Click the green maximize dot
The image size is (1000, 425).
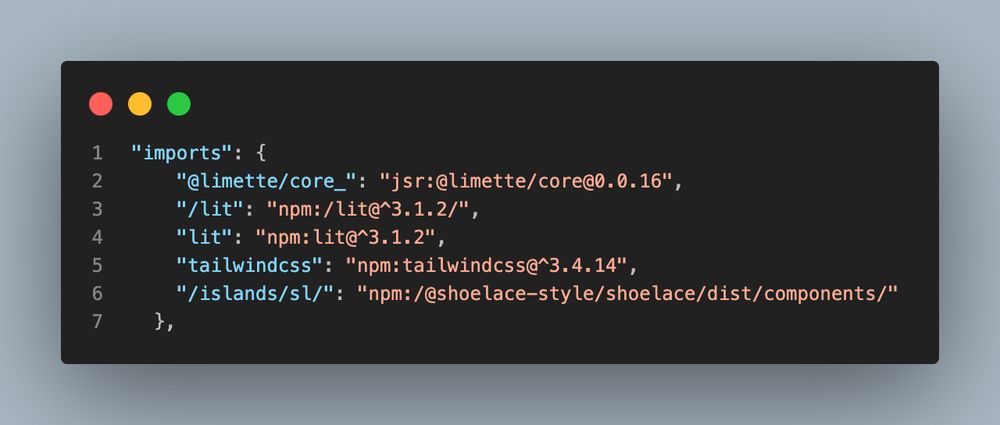(x=179, y=104)
